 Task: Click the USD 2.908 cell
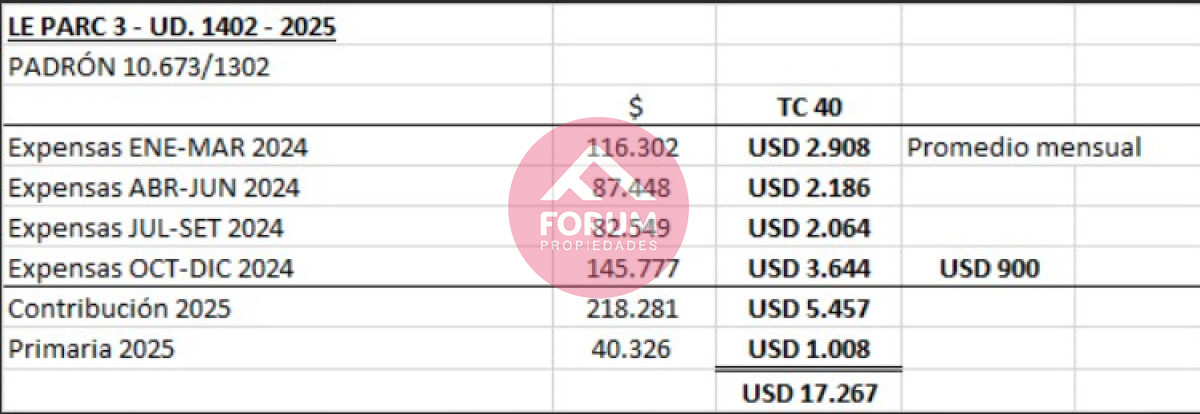(x=808, y=148)
